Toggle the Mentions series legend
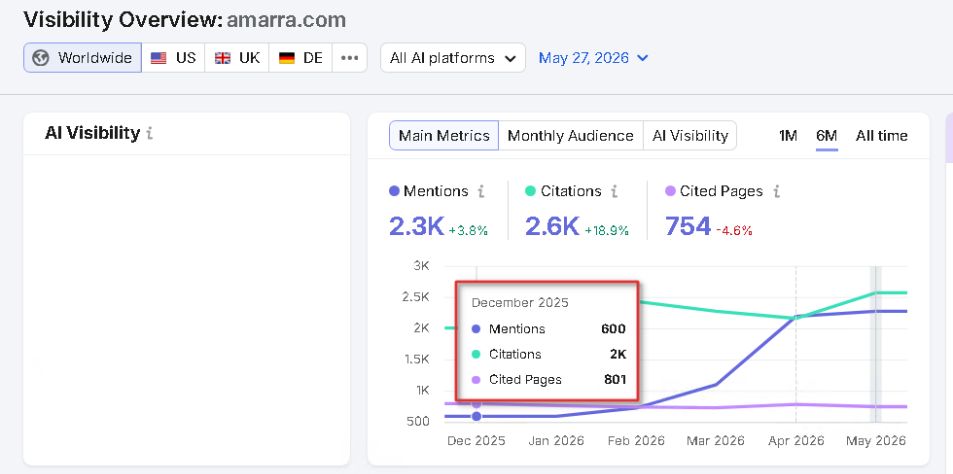The width and height of the screenshot is (953, 474). click(x=428, y=191)
